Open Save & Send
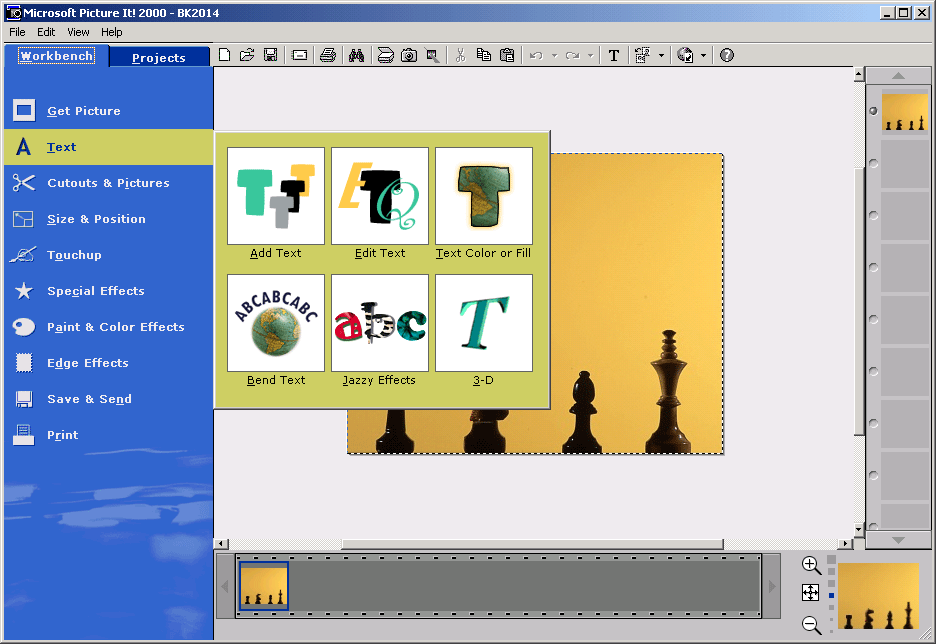The width and height of the screenshot is (936, 644). 109,399
